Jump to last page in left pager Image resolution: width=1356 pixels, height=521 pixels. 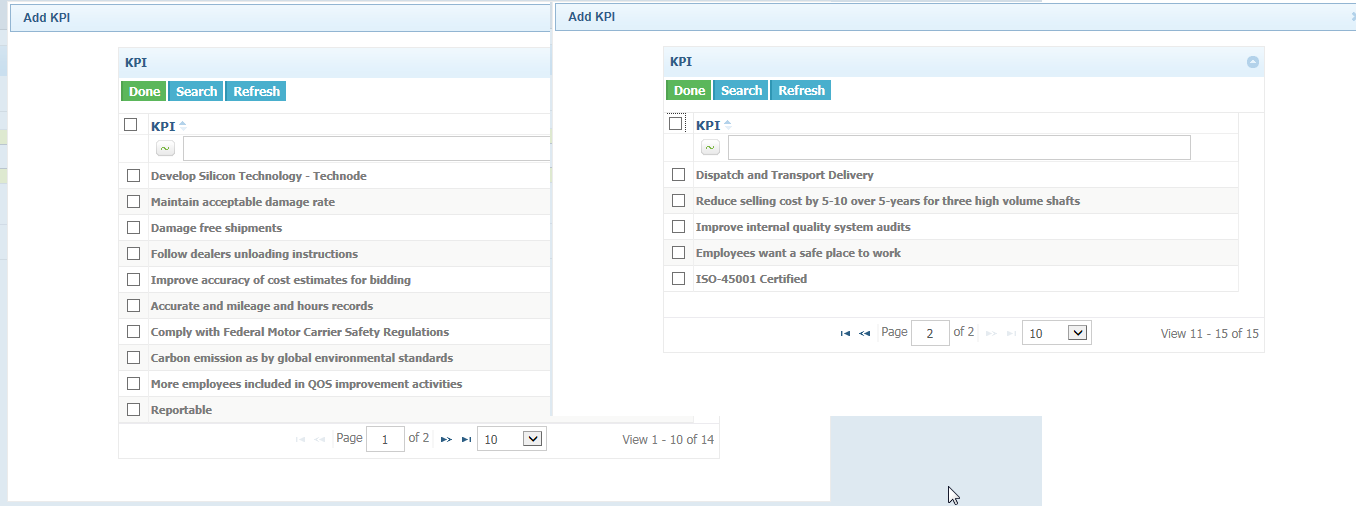[x=466, y=439]
